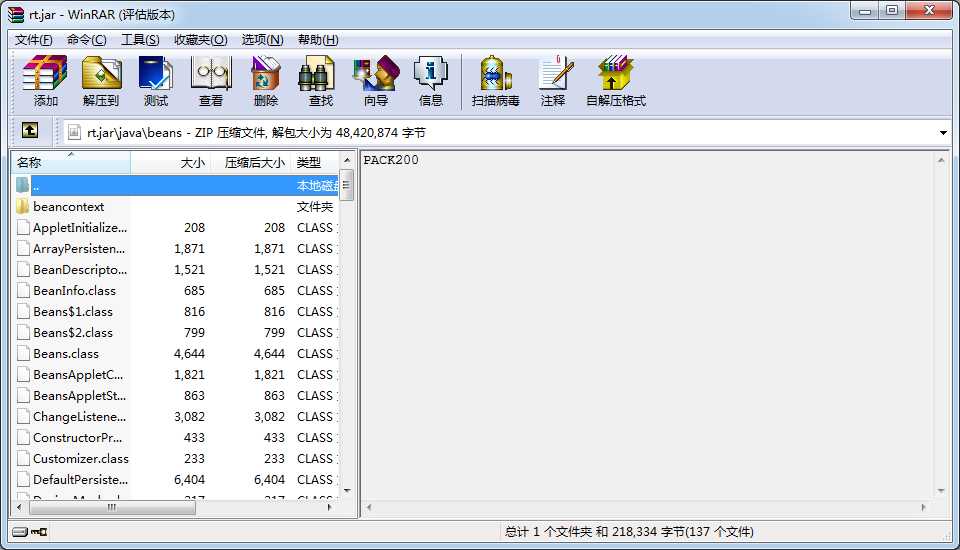Click the PACK200 comment text
This screenshot has height=550, width=960.
click(391, 160)
